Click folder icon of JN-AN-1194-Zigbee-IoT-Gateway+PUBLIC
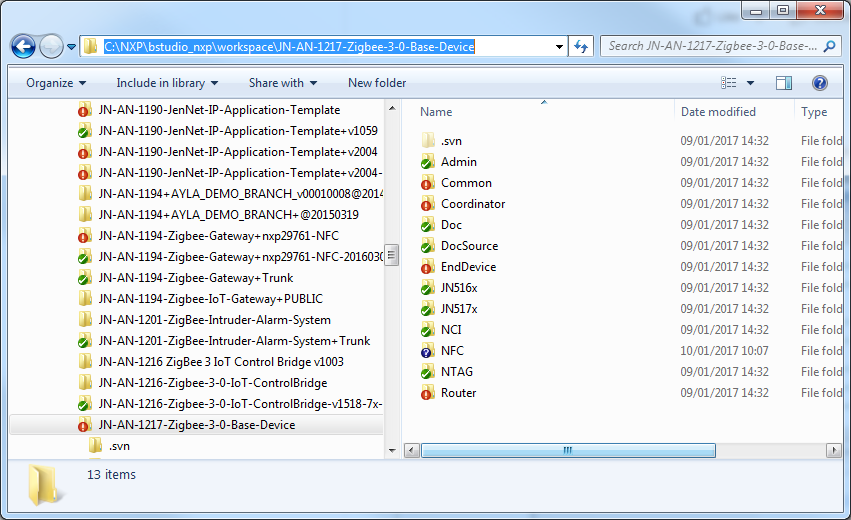851x520 pixels. coord(85,299)
